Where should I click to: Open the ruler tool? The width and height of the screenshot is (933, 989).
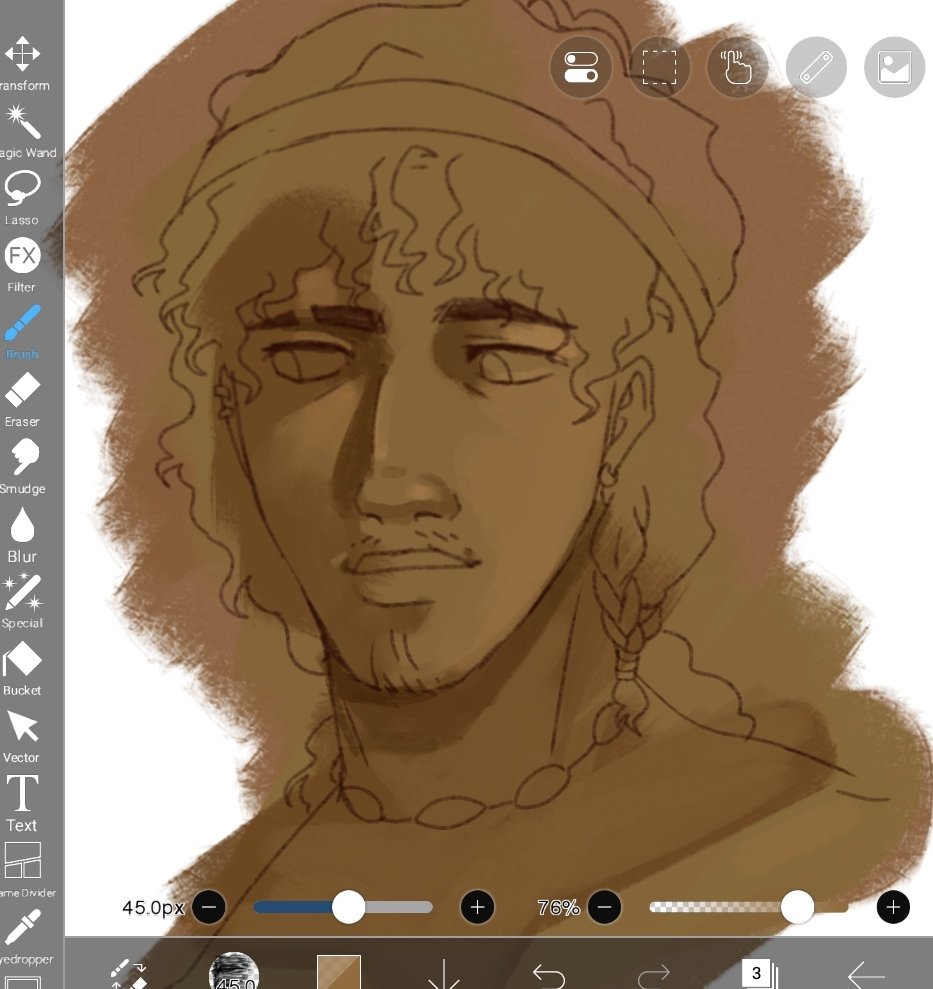[816, 67]
